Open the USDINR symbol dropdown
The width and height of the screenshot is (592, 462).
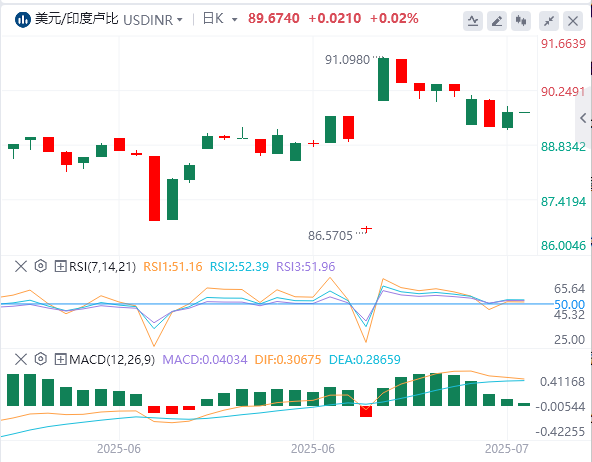(x=153, y=20)
